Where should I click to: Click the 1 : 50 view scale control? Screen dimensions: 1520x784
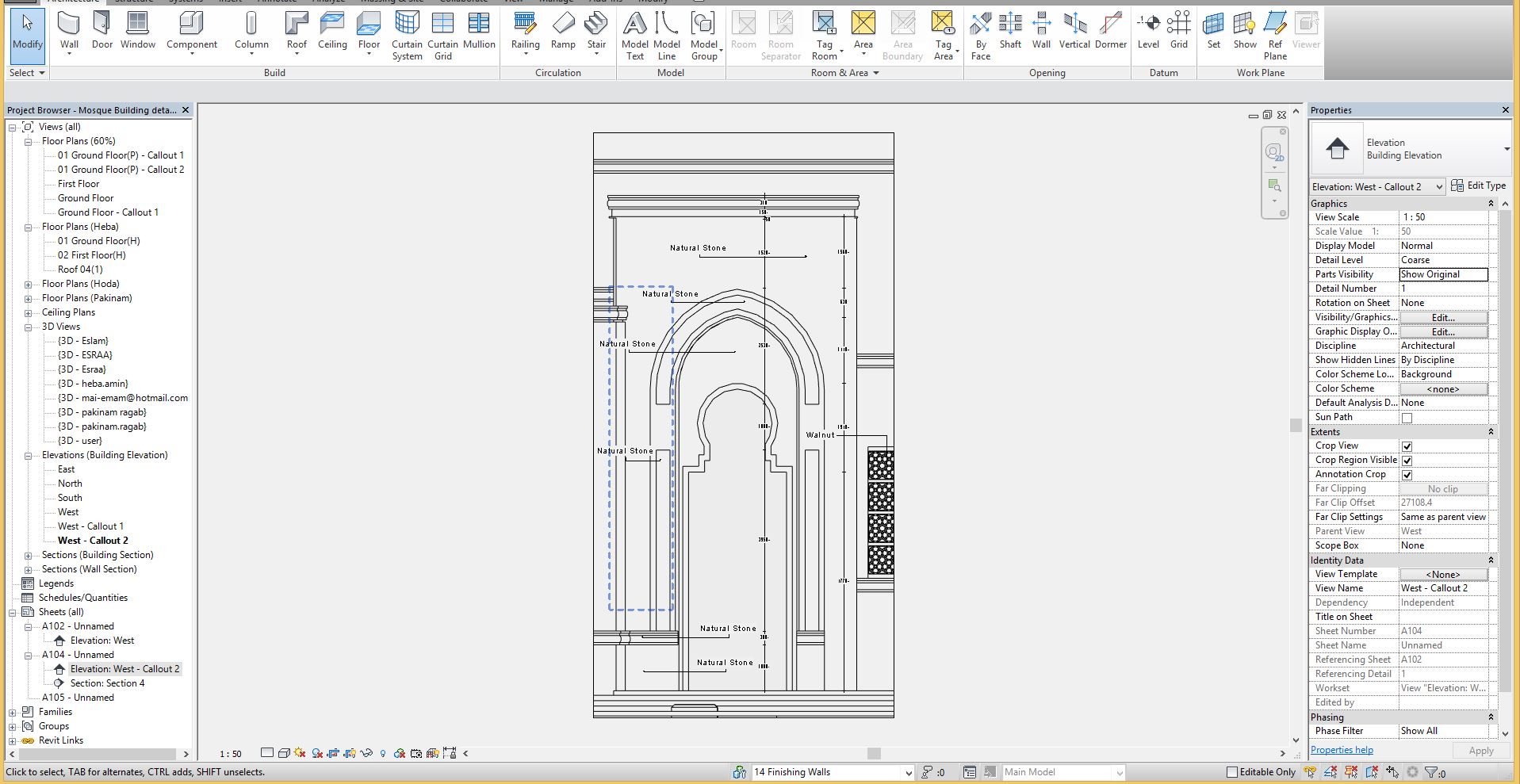tap(231, 754)
